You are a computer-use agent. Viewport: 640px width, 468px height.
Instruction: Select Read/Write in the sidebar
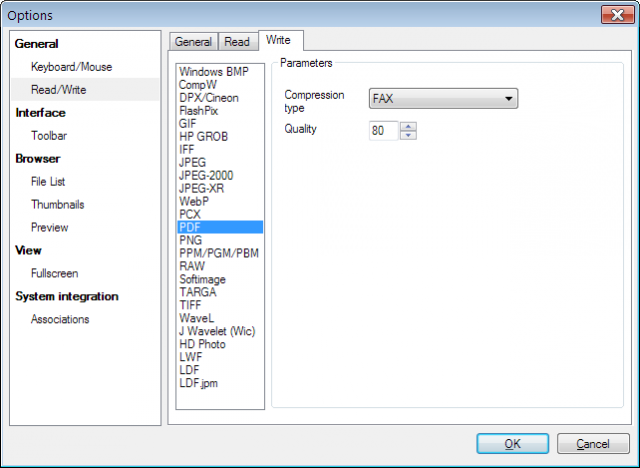pyautogui.click(x=85, y=90)
